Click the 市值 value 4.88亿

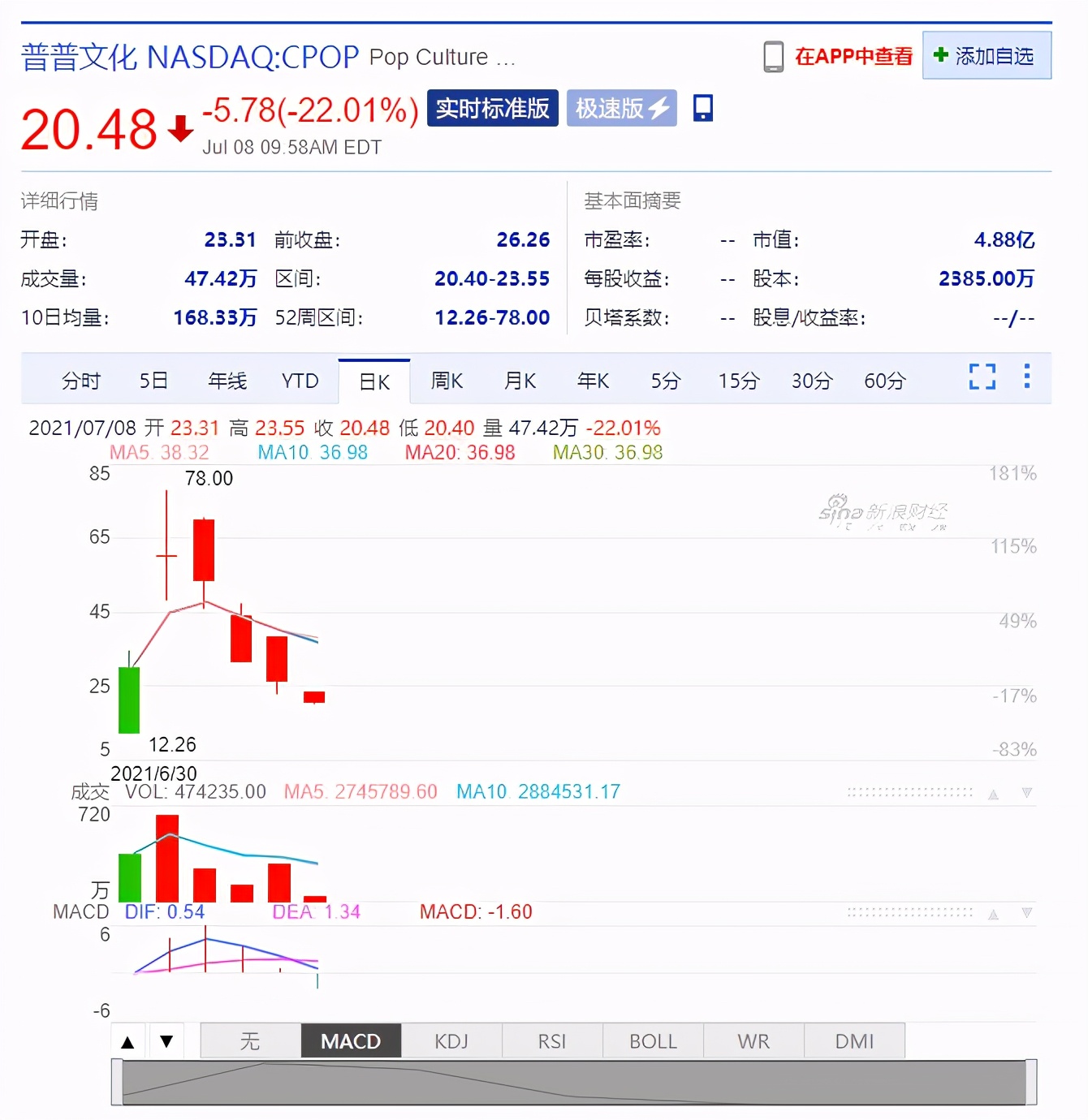pos(1004,239)
